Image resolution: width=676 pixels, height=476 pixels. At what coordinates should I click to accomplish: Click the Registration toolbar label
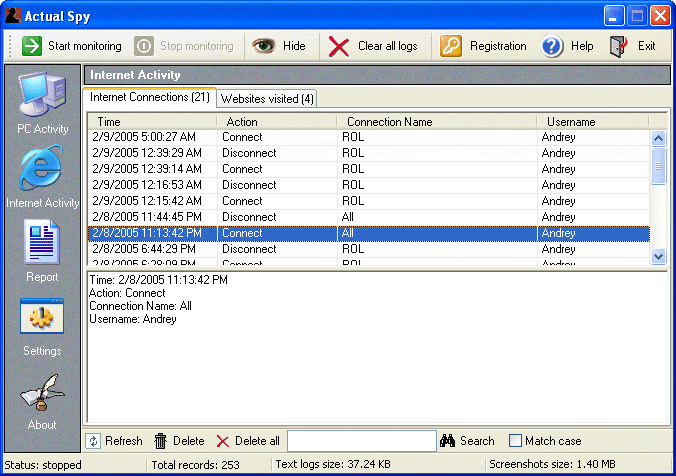498,46
